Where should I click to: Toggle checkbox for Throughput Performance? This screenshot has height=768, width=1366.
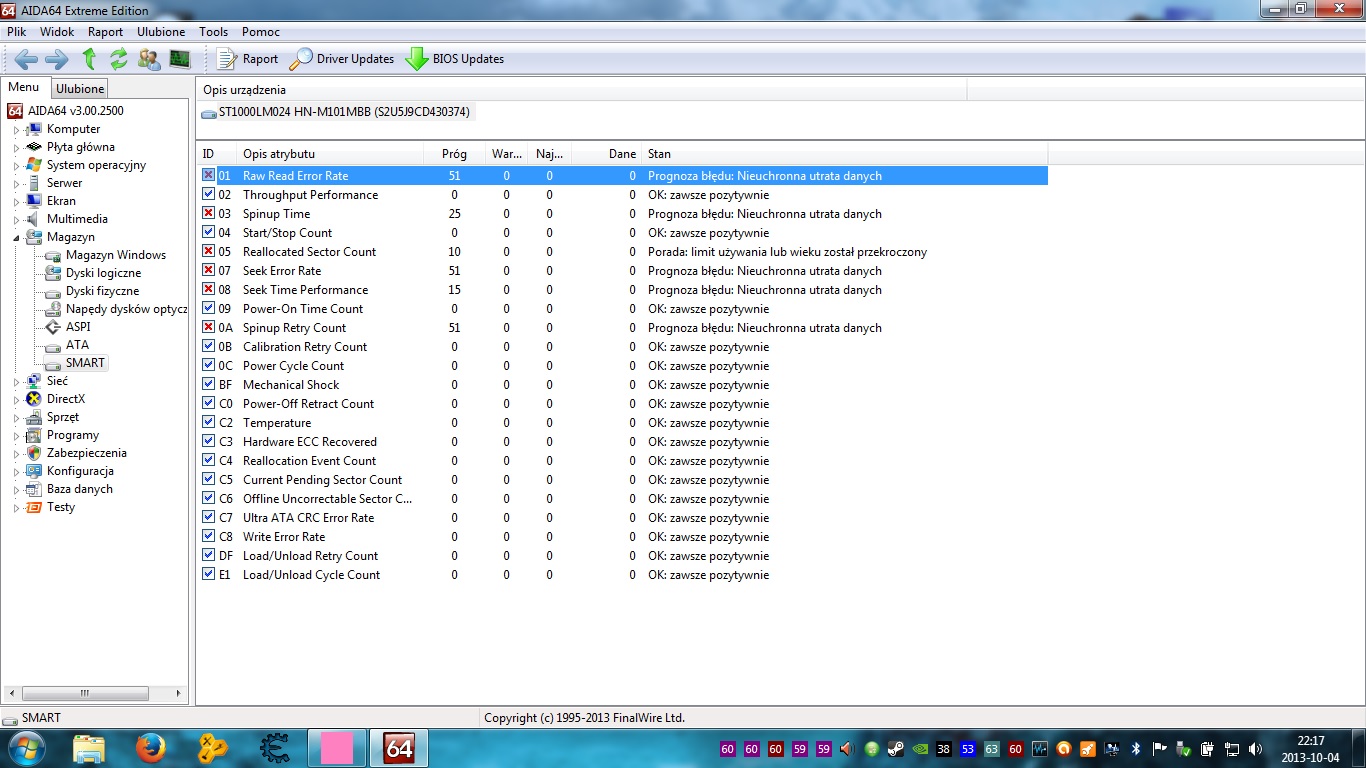click(x=208, y=194)
